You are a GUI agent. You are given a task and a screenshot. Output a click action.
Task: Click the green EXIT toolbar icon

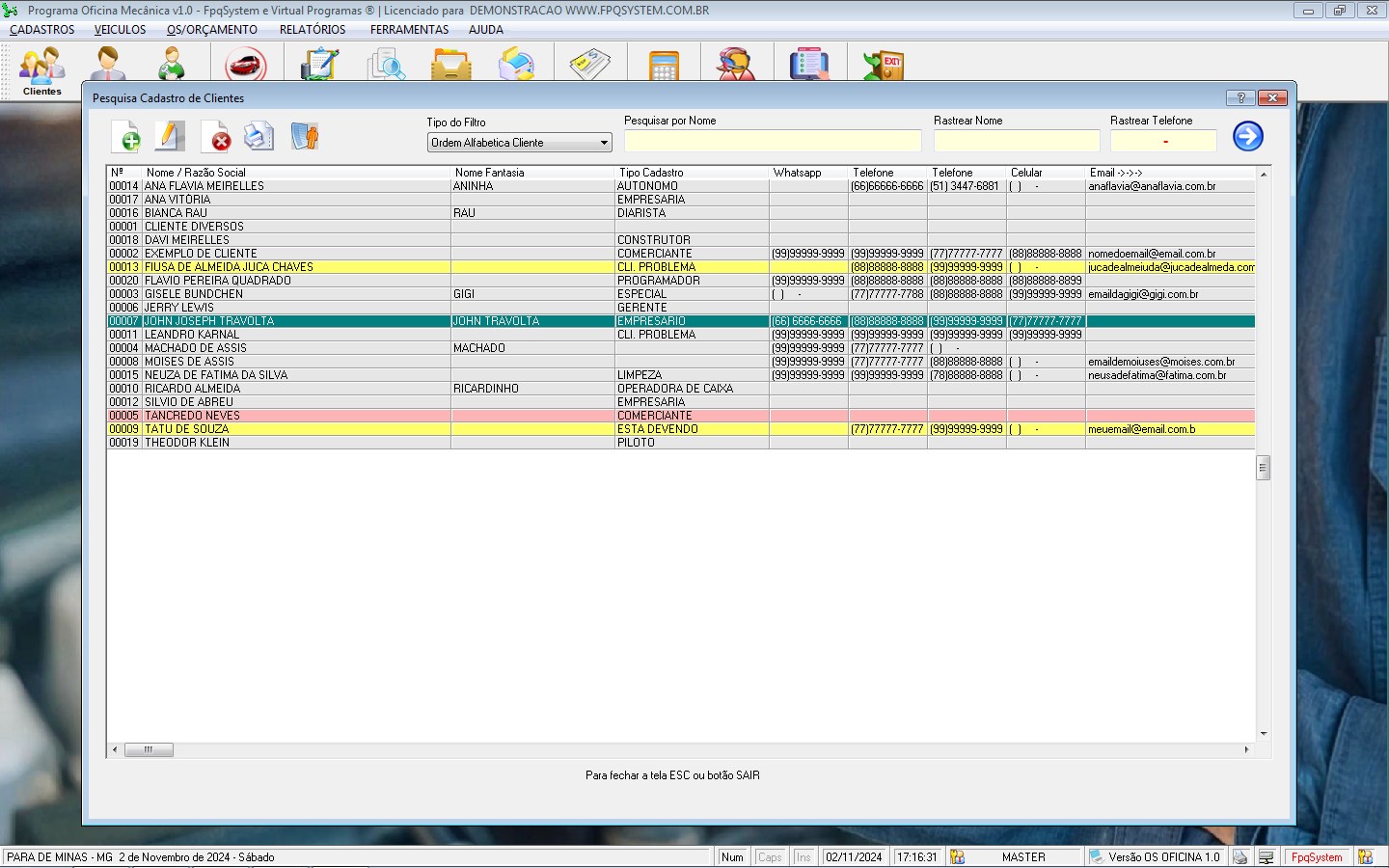click(x=883, y=65)
